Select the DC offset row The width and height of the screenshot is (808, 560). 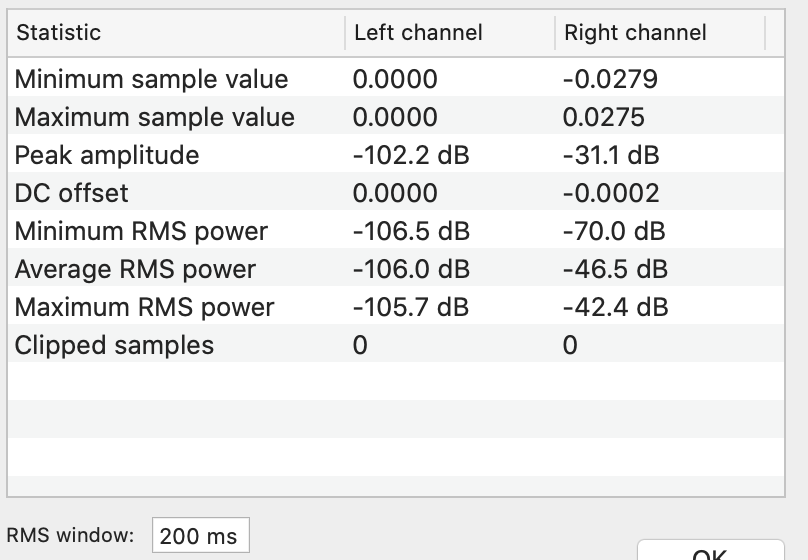tap(396, 193)
